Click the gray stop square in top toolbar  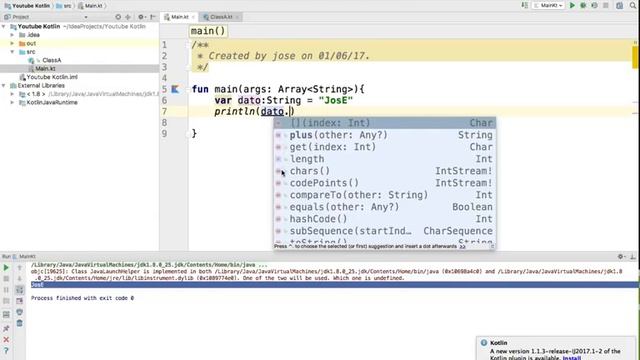coord(606,5)
